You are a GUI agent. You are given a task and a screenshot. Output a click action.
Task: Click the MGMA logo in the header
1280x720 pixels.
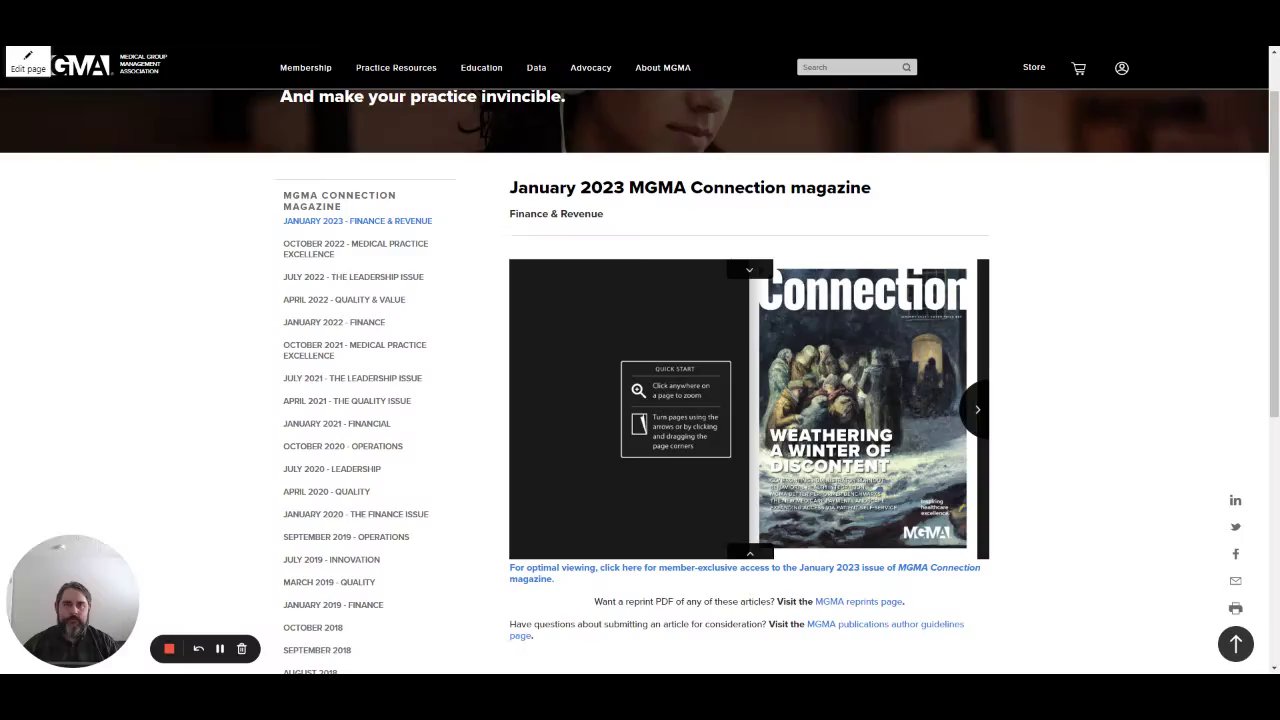(x=110, y=65)
